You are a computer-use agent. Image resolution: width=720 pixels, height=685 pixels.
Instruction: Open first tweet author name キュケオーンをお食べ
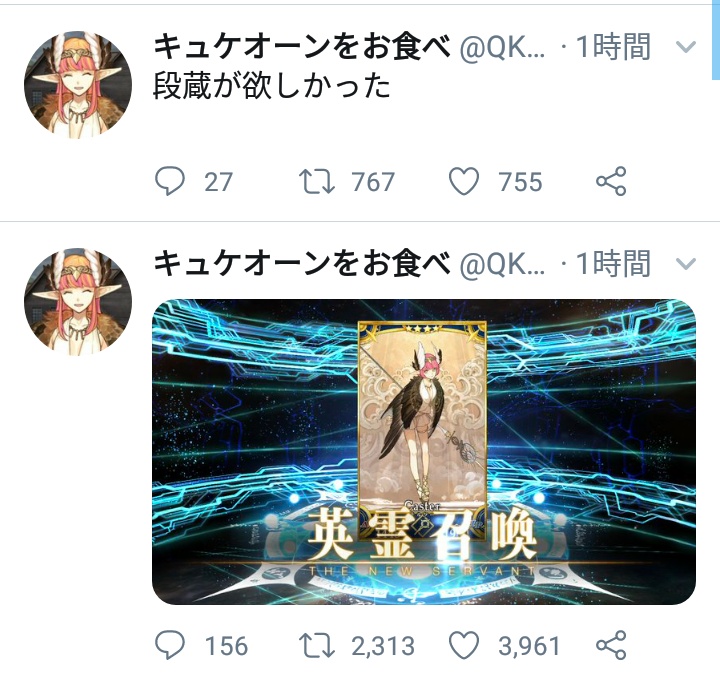point(302,47)
